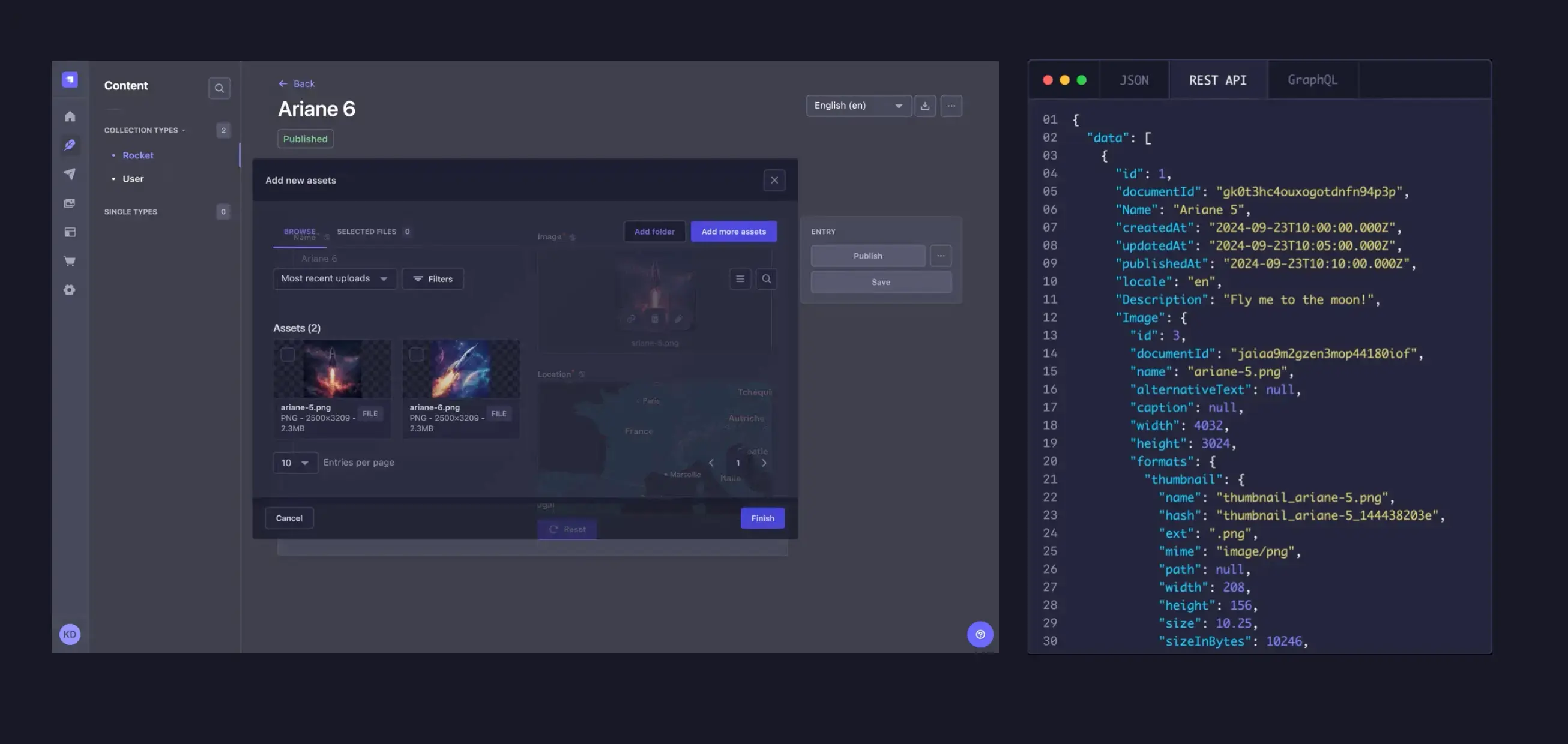Open Content-Type Builder layout icon
This screenshot has height=744, width=1568.
tap(70, 232)
